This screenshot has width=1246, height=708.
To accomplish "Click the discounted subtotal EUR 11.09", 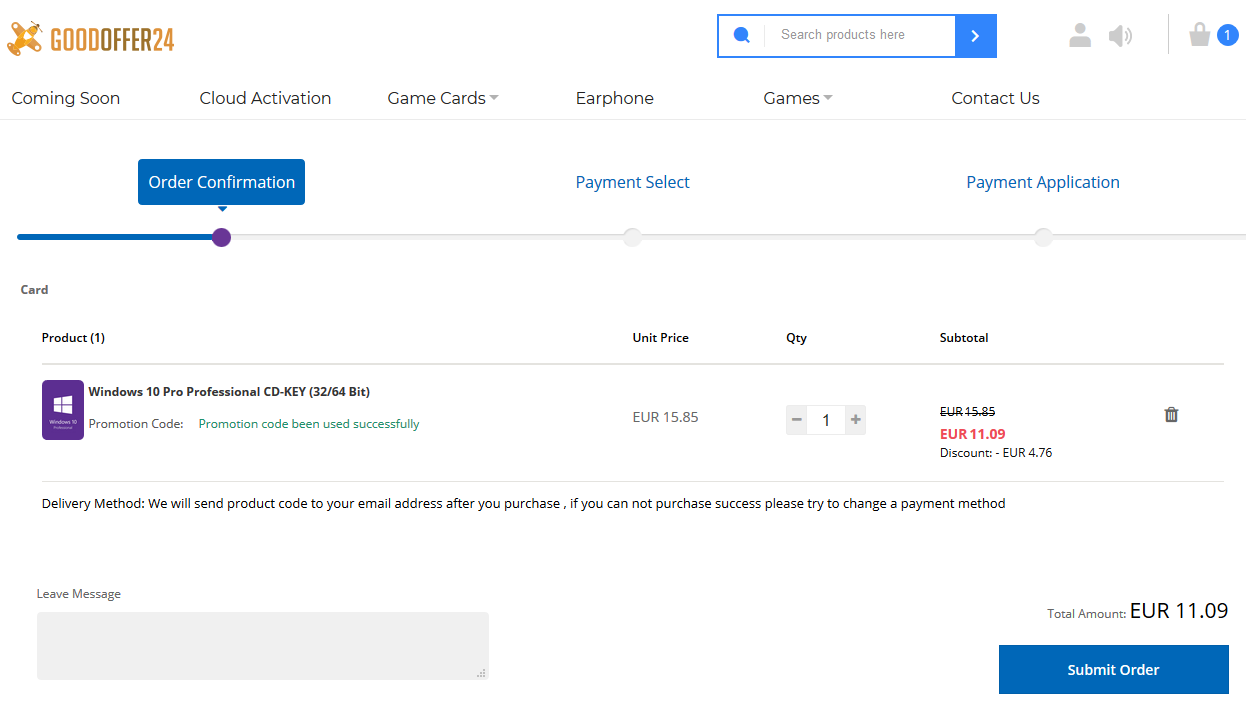I will click(973, 434).
